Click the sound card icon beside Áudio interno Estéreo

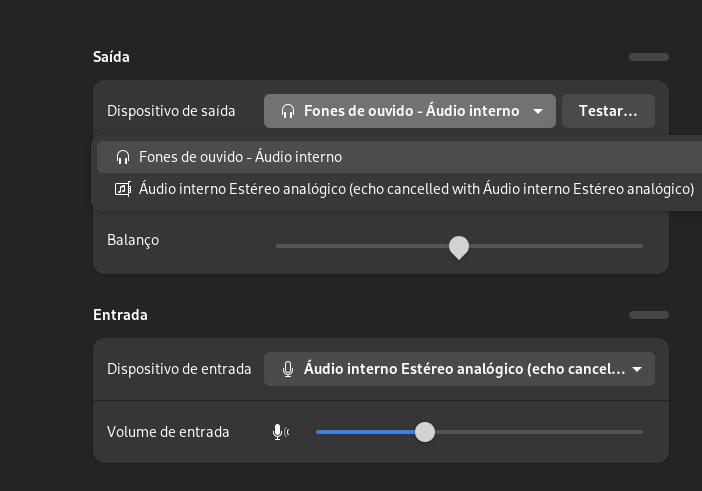pyautogui.click(x=123, y=189)
